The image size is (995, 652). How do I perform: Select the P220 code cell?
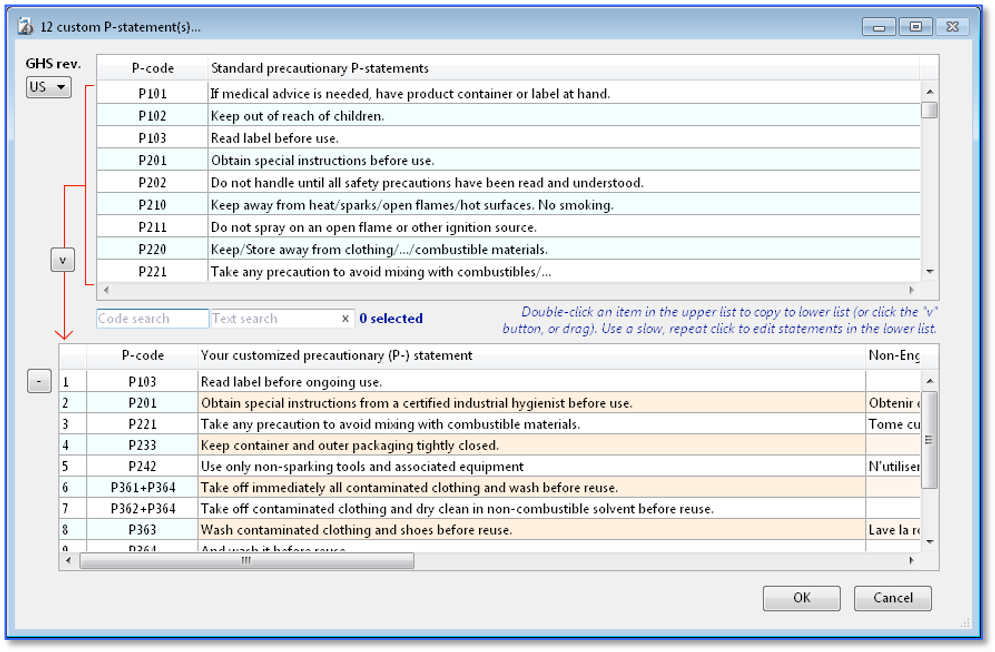(x=152, y=249)
